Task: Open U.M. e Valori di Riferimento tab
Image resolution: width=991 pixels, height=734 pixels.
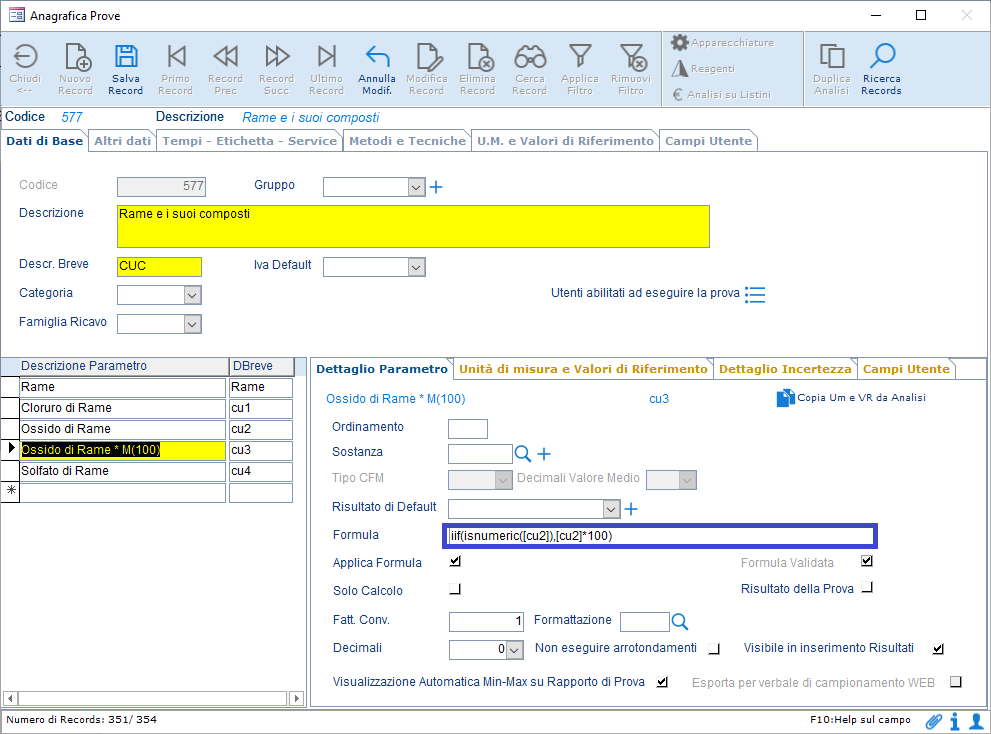Action: pyautogui.click(x=565, y=141)
